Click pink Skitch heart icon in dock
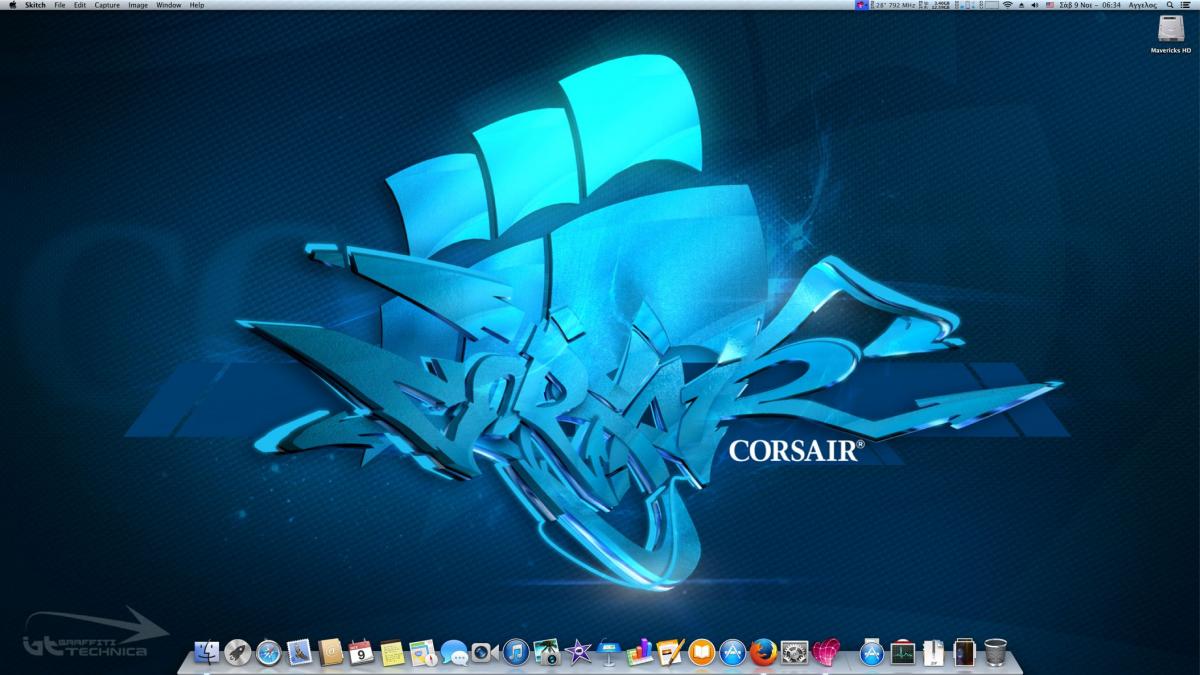Image resolution: width=1200 pixels, height=675 pixels. point(825,653)
